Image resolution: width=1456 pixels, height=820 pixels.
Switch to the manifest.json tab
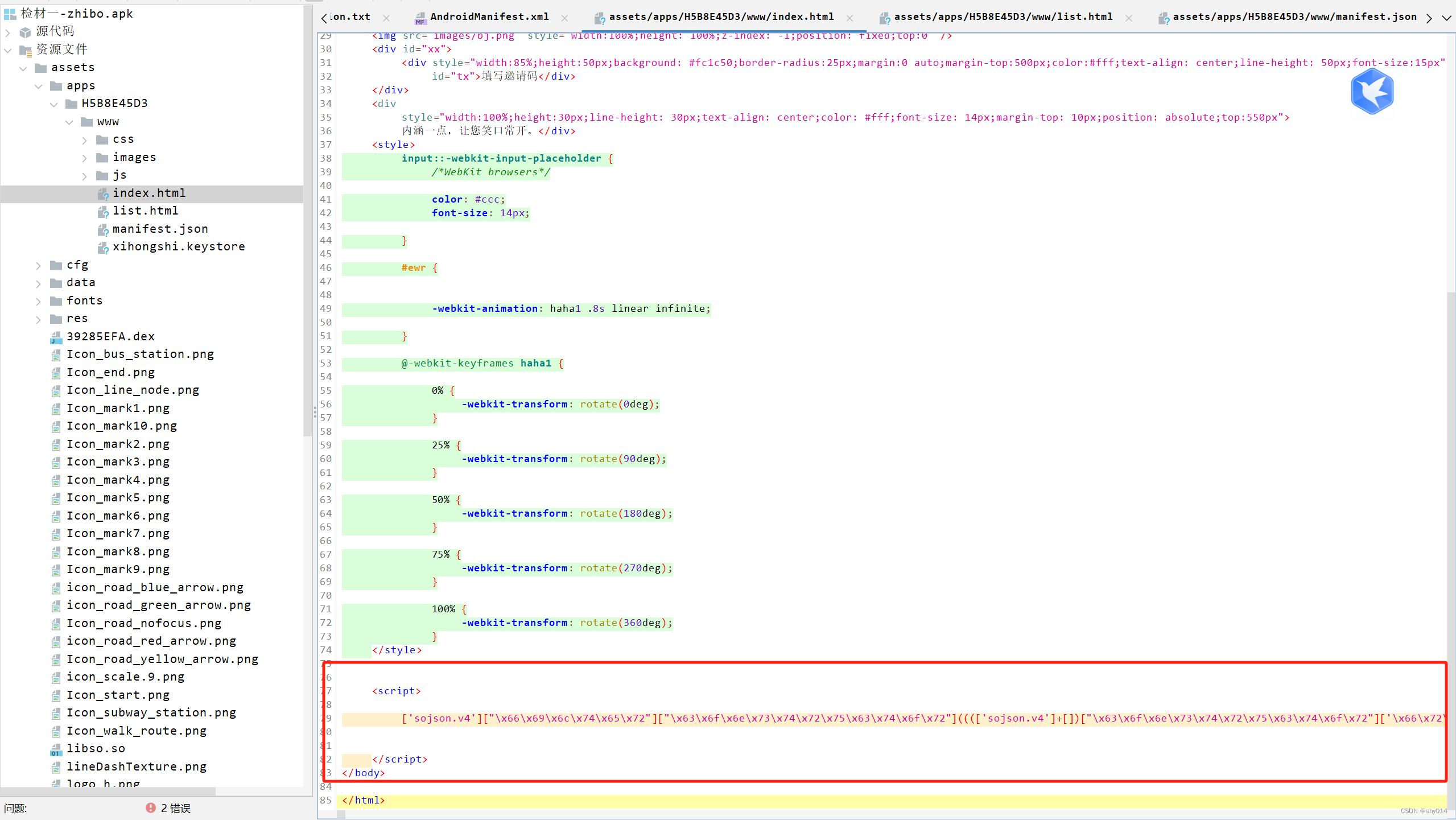[x=1294, y=17]
